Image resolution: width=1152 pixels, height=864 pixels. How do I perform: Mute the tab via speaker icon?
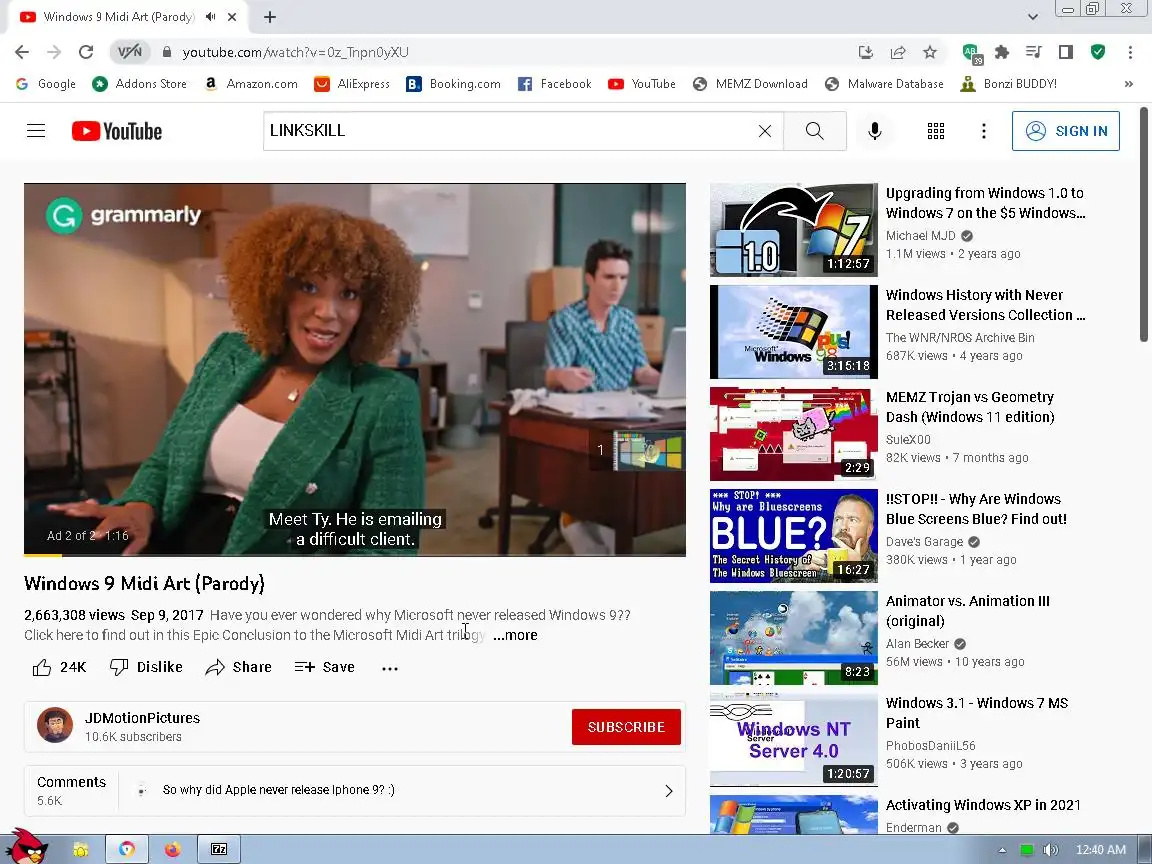[211, 17]
